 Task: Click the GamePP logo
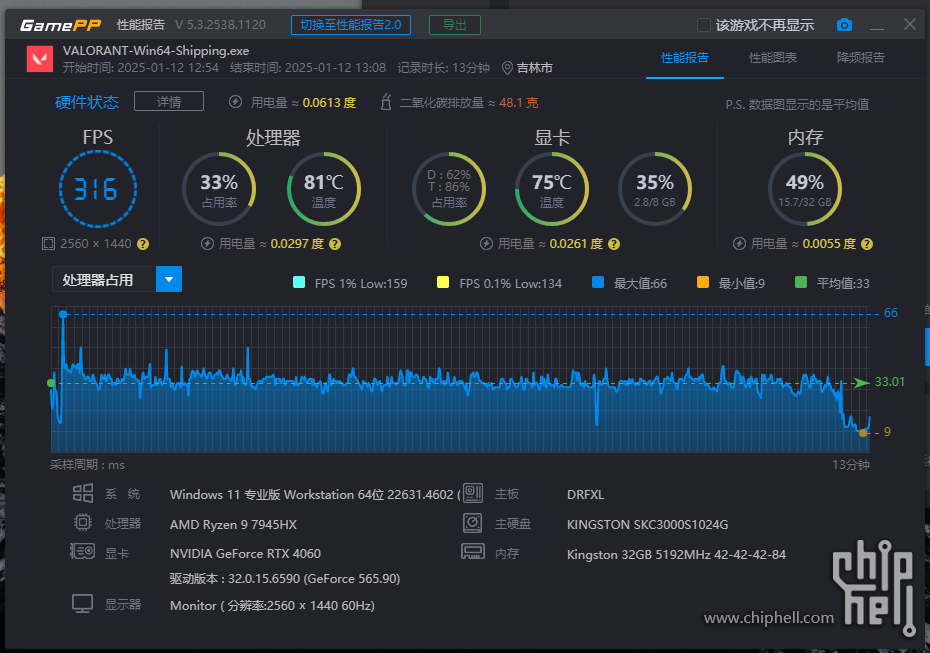click(60, 25)
